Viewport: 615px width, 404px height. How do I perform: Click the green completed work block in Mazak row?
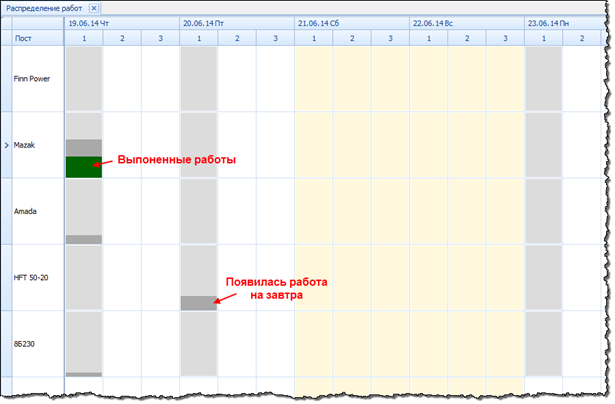pos(84,167)
